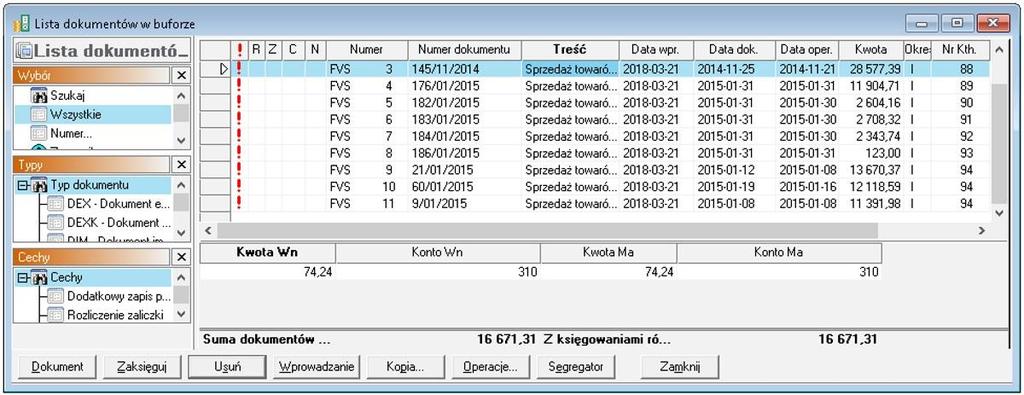This screenshot has height=395, width=1024.
Task: Click the Kopia... button
Action: pyautogui.click(x=405, y=367)
